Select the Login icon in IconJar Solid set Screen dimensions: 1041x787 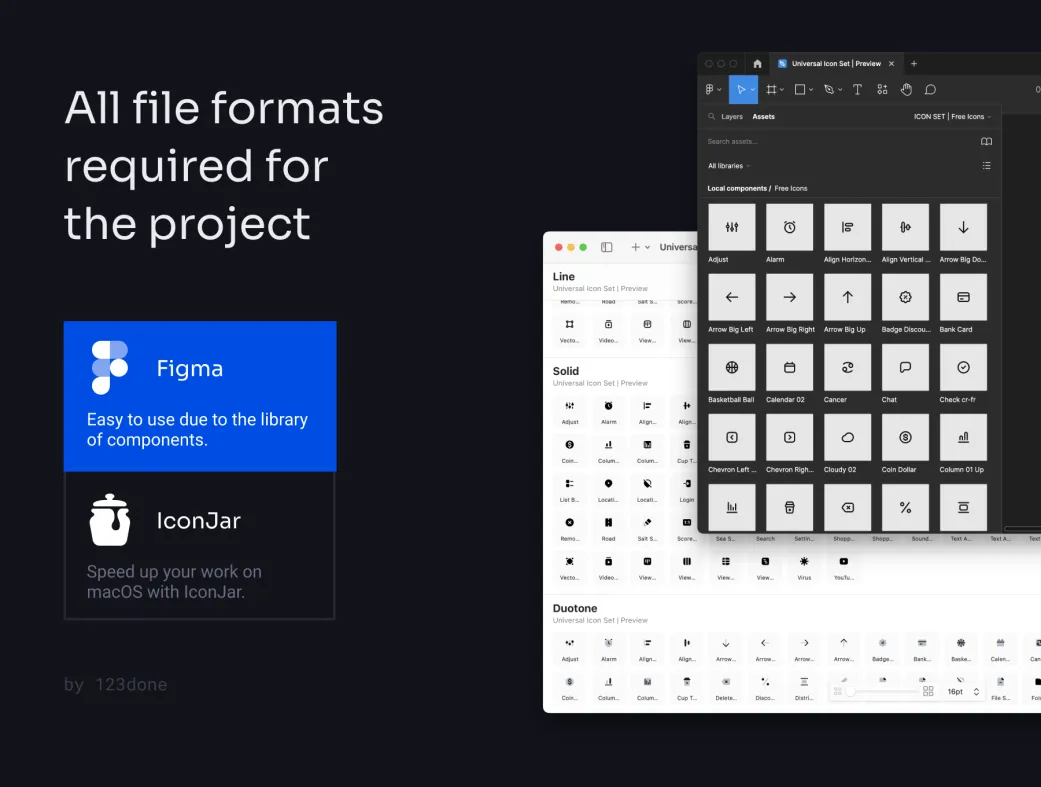coord(686,489)
